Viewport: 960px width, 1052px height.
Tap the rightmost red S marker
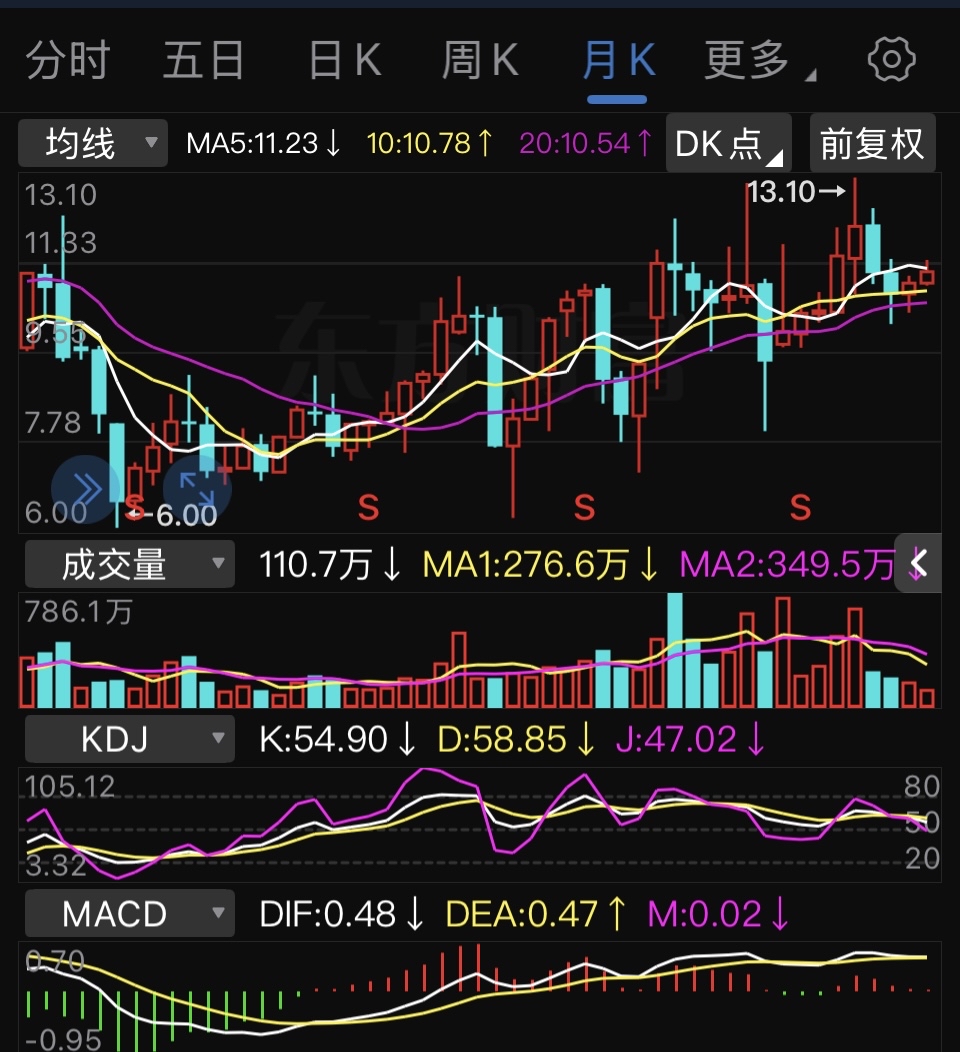pos(800,507)
